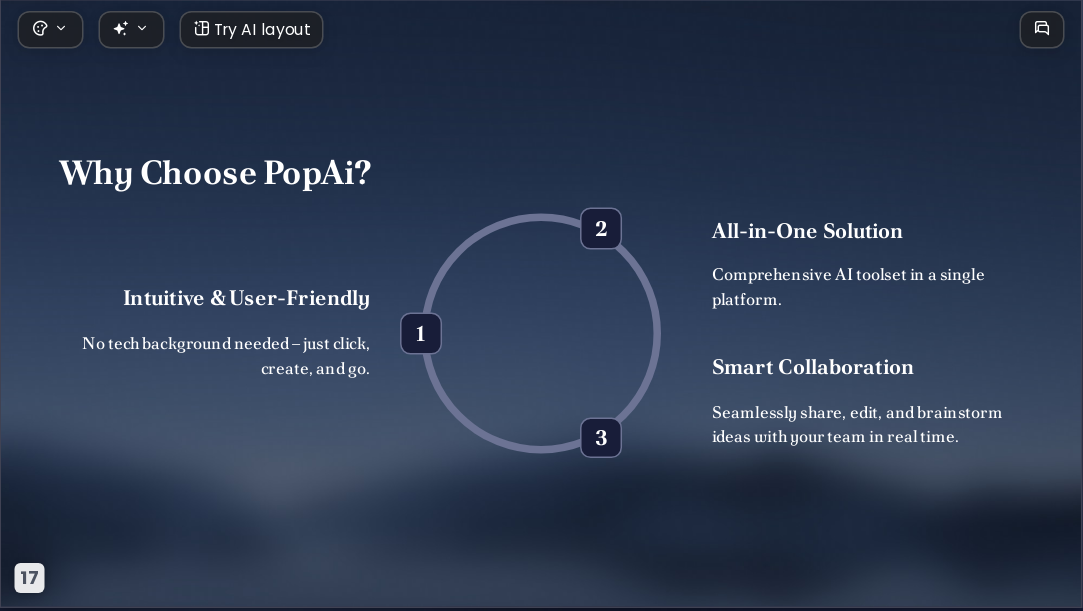The height and width of the screenshot is (611, 1083).
Task: Select the numbered badge 1 on circle
Action: coord(421,333)
